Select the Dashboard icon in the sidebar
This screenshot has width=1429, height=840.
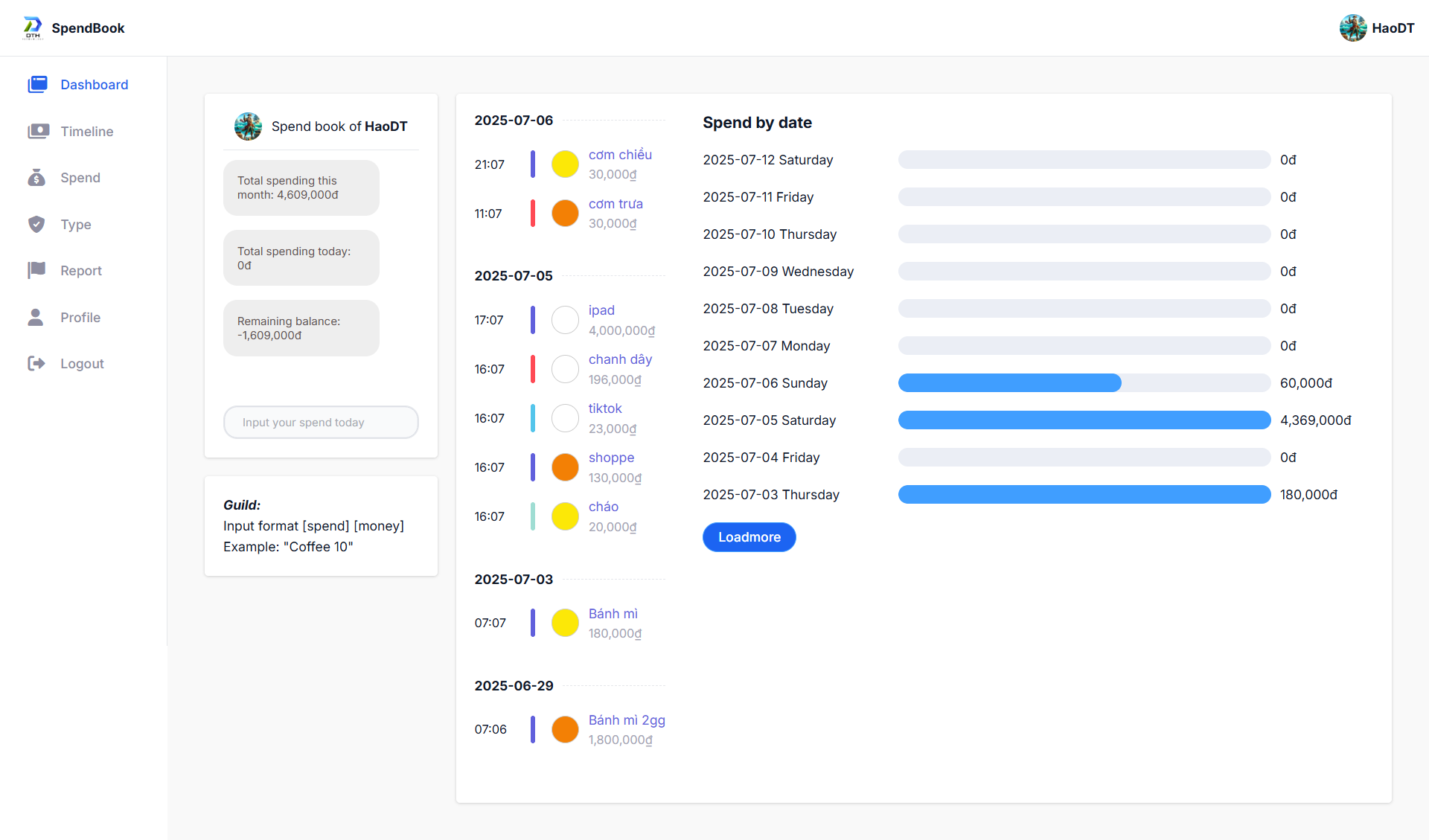click(37, 84)
